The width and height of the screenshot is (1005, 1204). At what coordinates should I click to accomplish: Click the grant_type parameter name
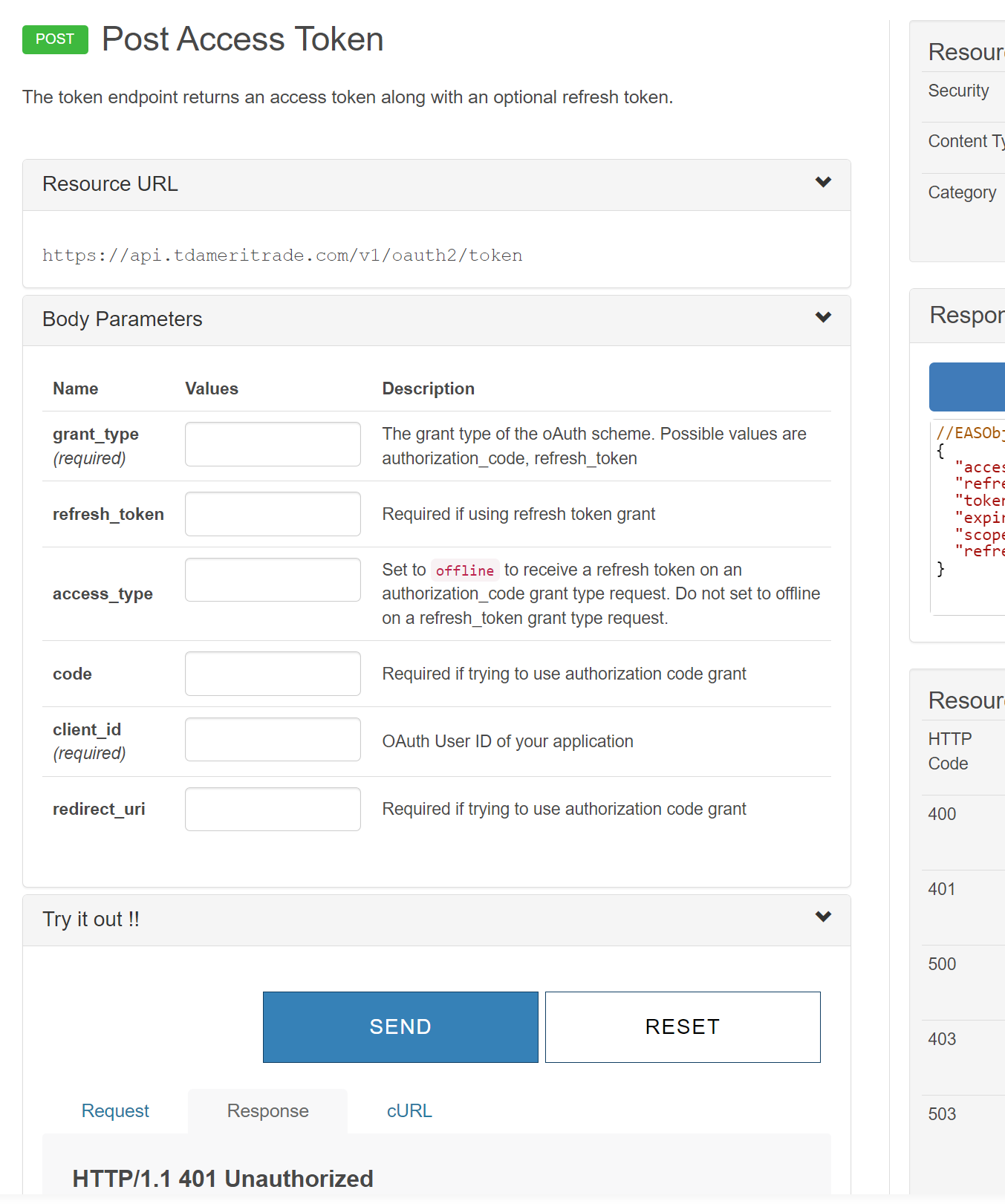coord(96,434)
